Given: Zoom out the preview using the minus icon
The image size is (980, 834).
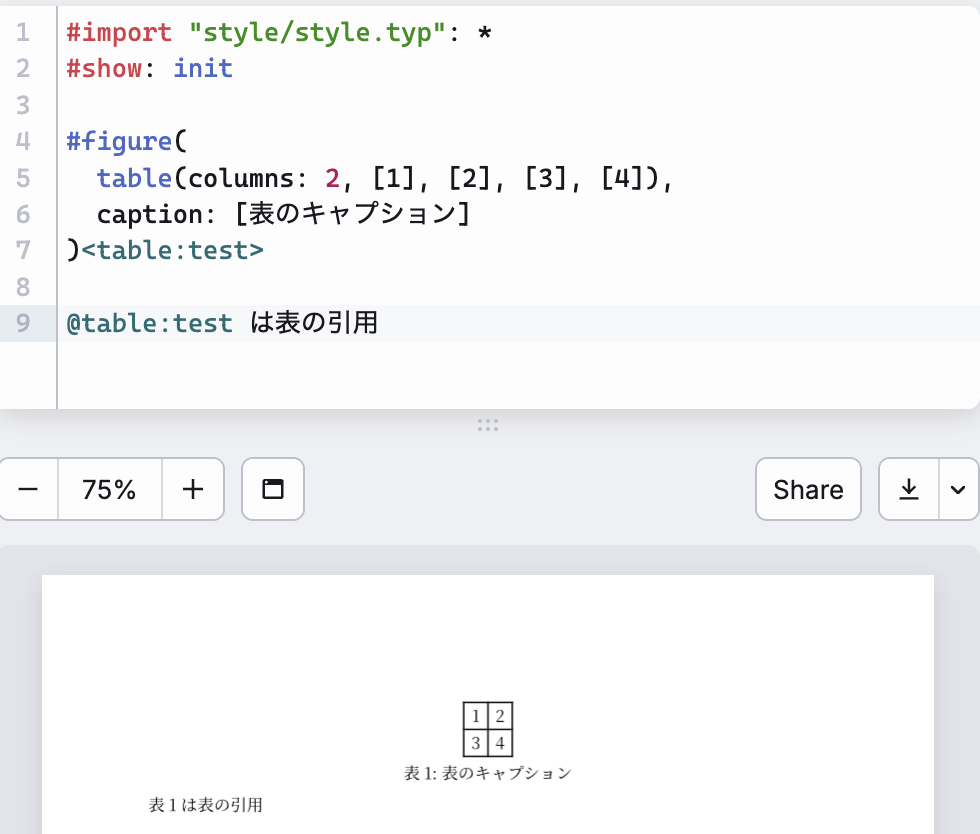Looking at the screenshot, I should click(x=27, y=489).
